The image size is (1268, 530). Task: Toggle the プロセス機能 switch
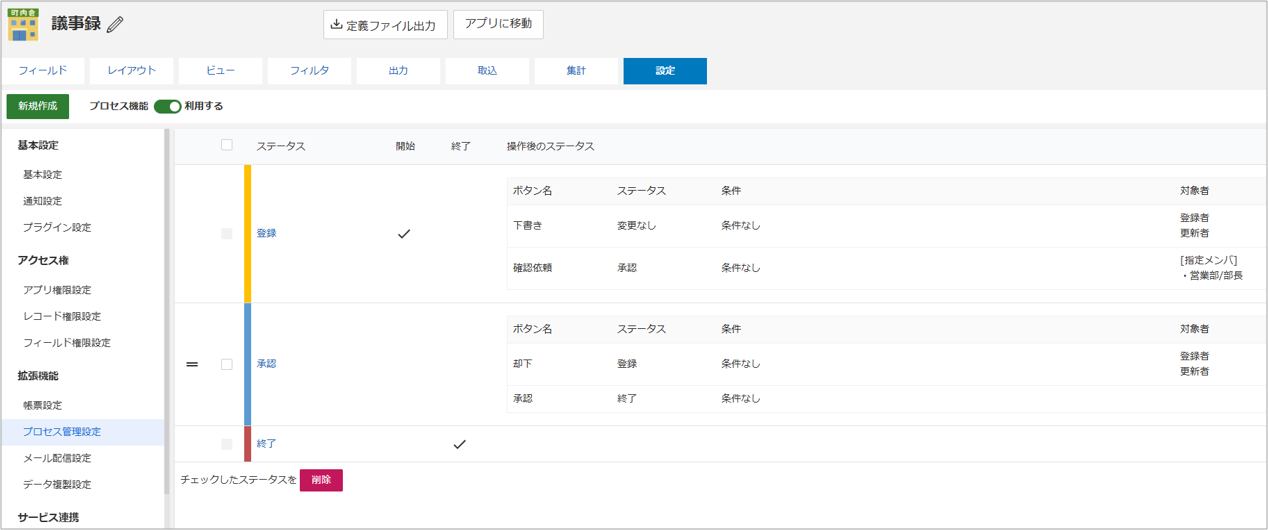click(167, 106)
